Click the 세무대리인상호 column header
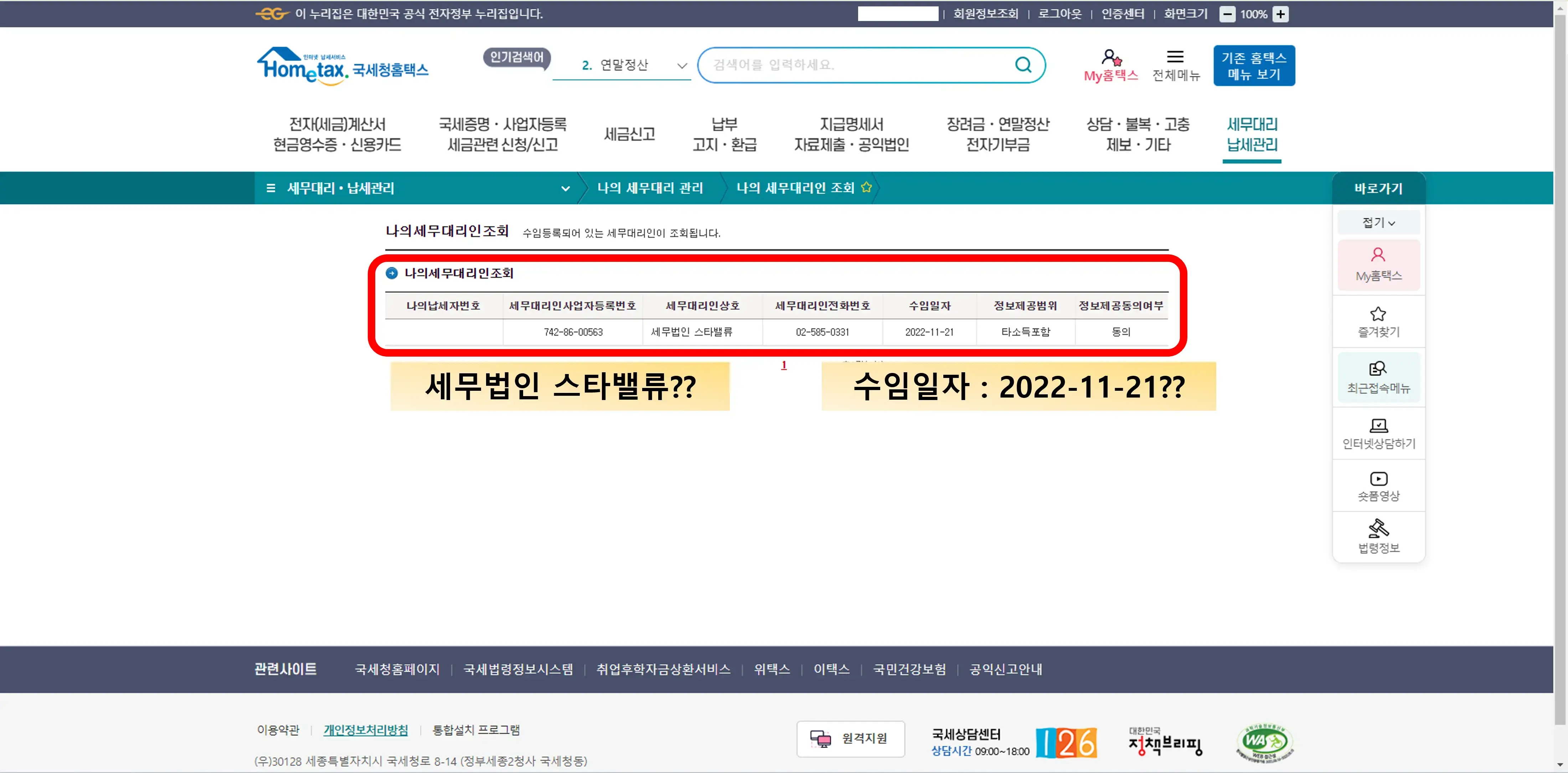 coord(702,306)
